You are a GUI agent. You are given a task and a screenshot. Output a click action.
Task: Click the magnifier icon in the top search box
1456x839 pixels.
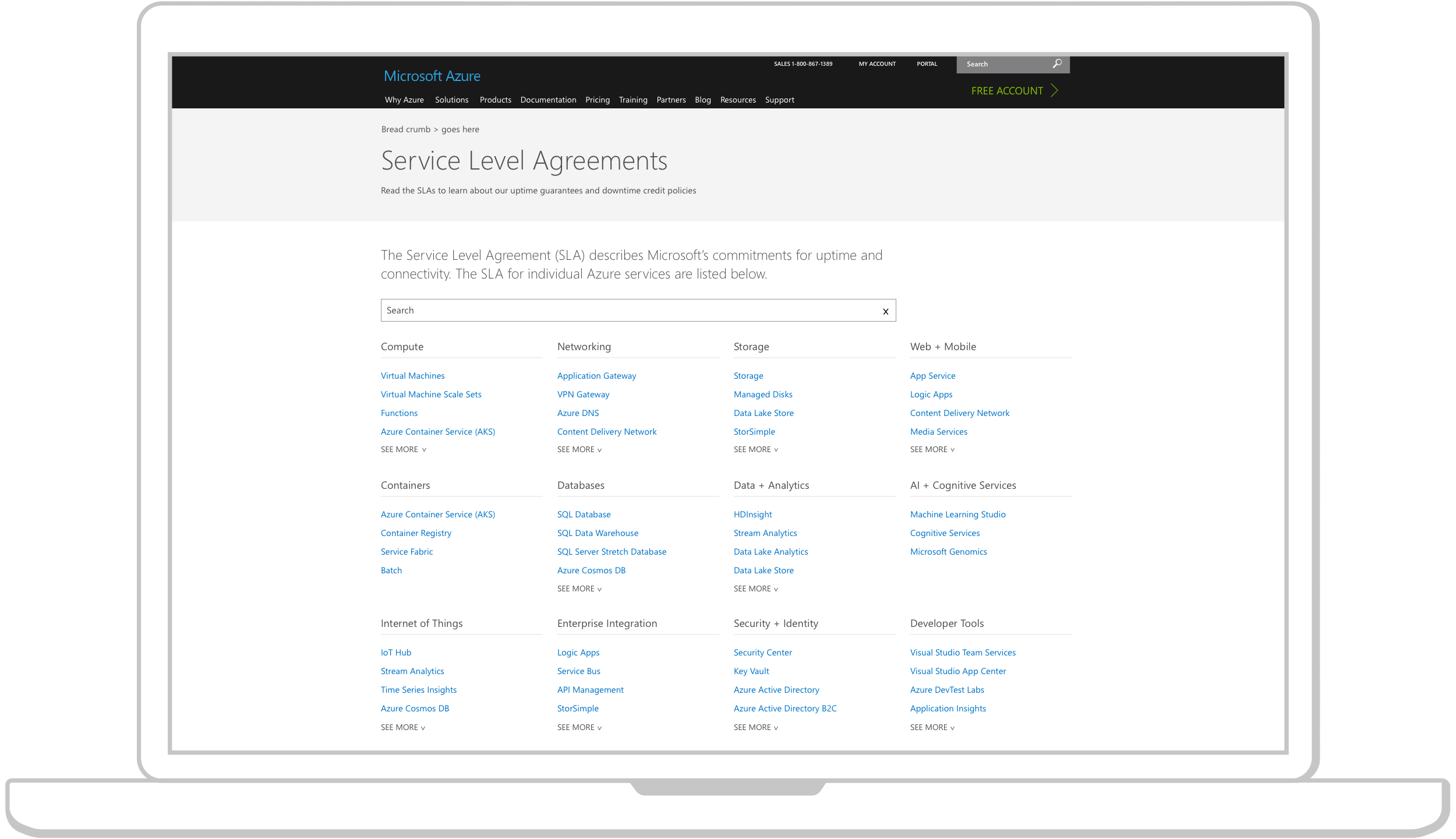[x=1057, y=64]
